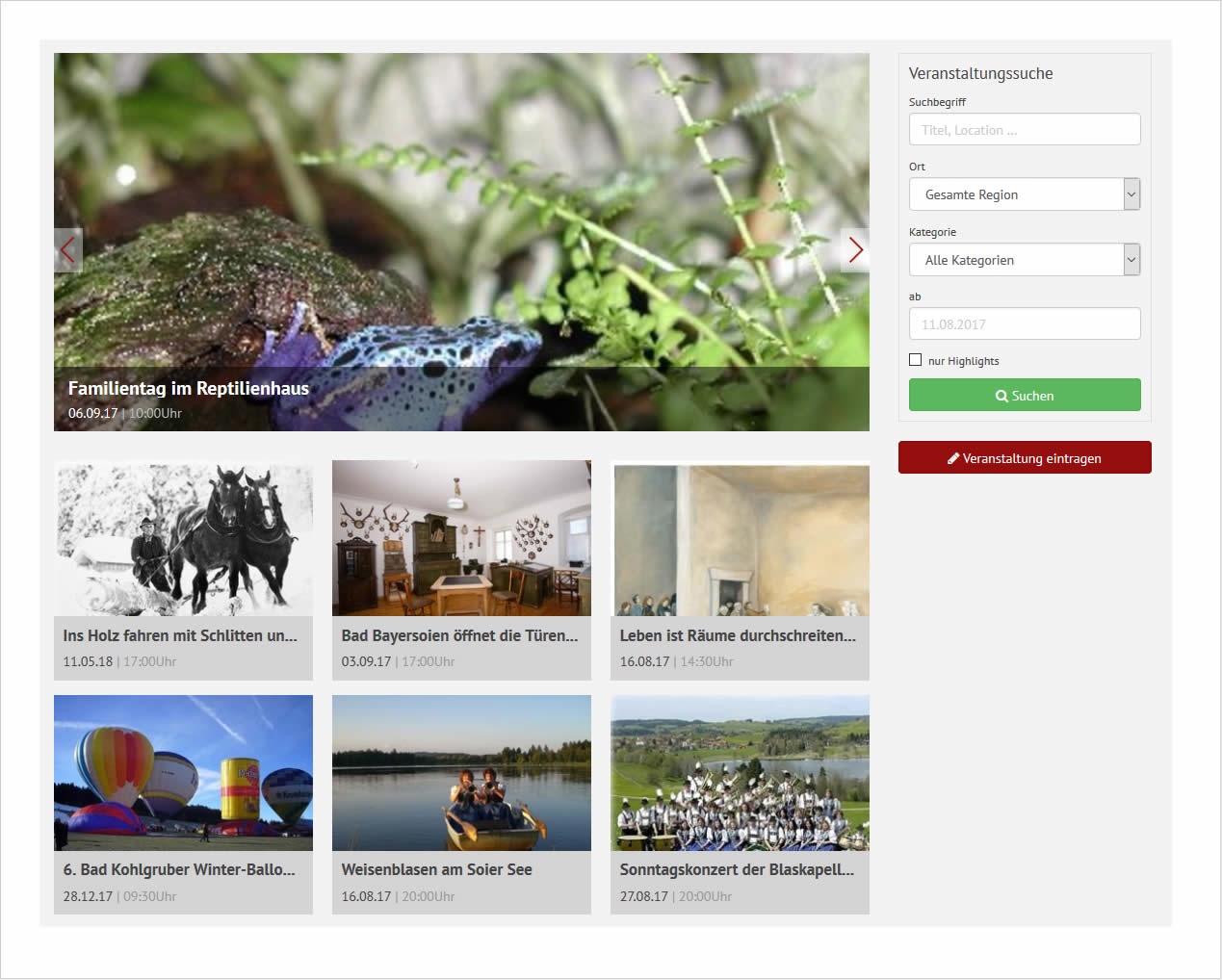Open Leben ist Räume durchschreiten event

[x=738, y=635]
